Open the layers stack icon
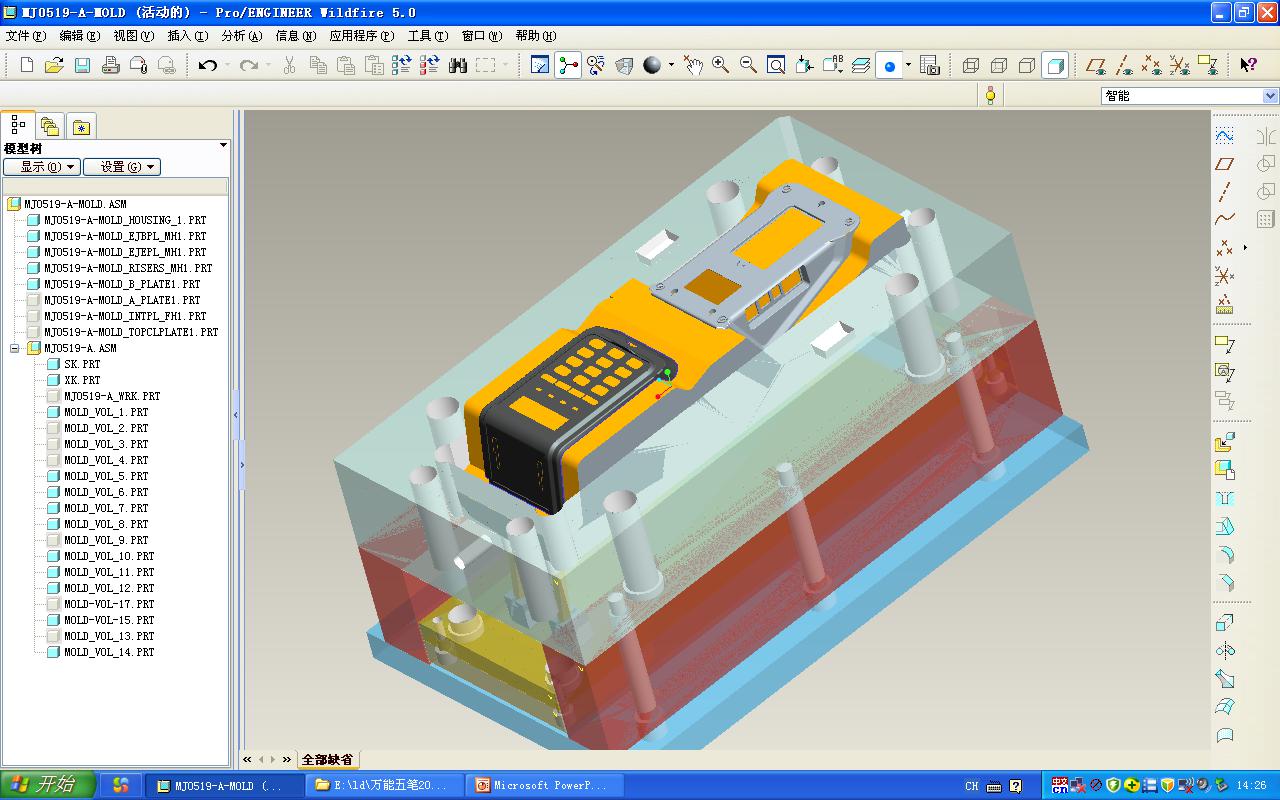The width and height of the screenshot is (1280, 800). click(x=860, y=65)
